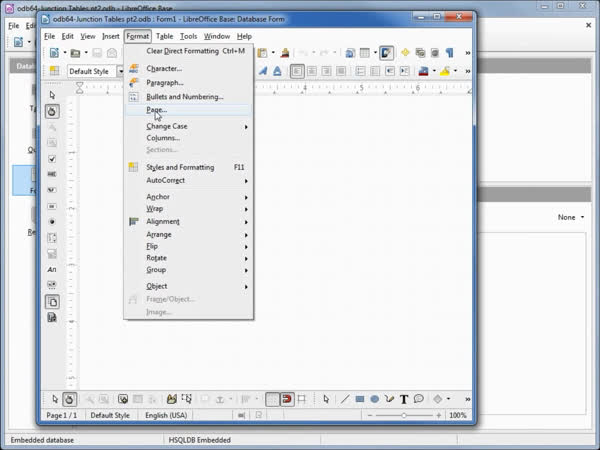The image size is (600, 450).
Task: Click the Font Color swatch icon
Action: tap(424, 71)
